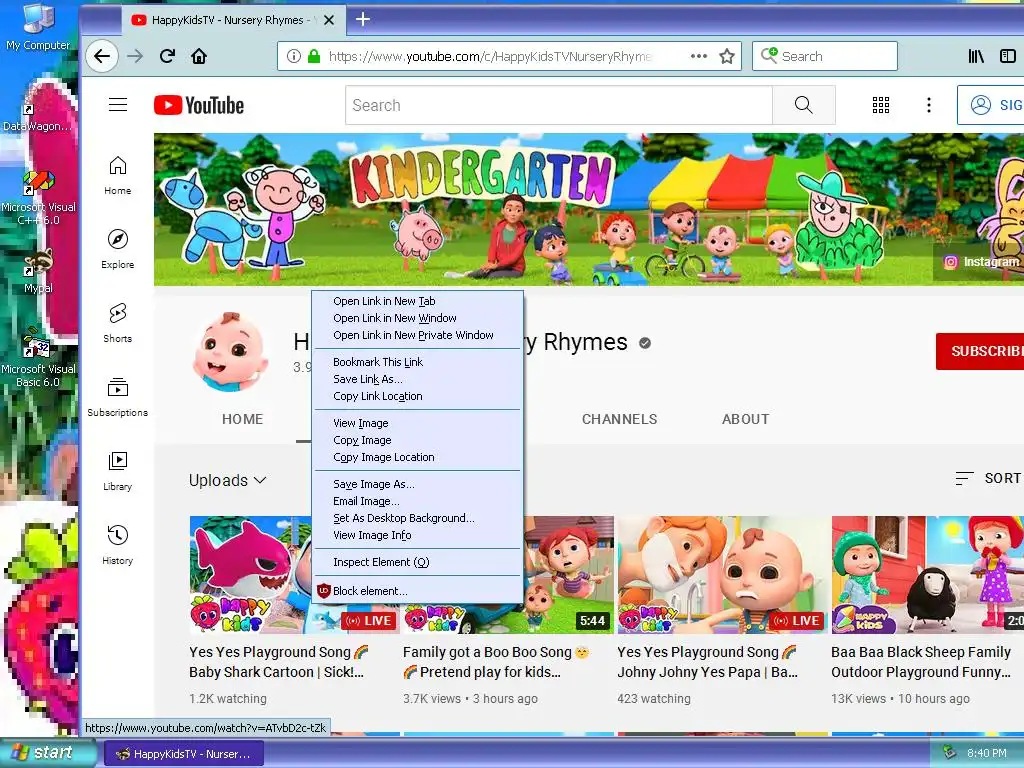Screen dimensions: 1024x768
Task: Open Subscriptions in YouTube sidebar
Action: click(118, 396)
